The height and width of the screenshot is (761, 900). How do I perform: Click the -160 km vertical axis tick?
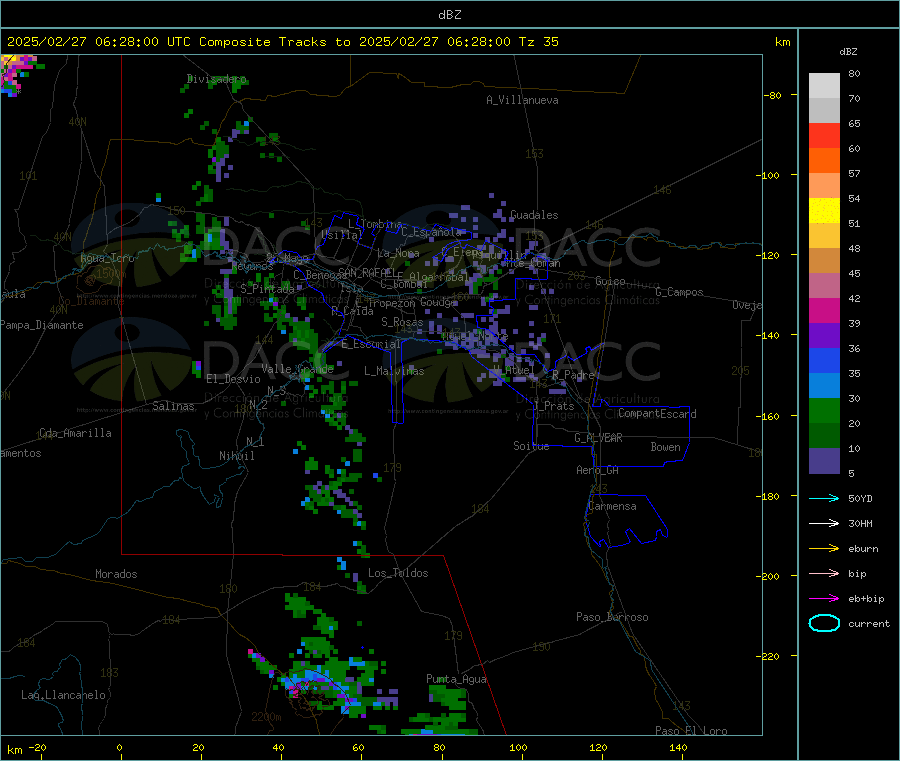pos(770,416)
